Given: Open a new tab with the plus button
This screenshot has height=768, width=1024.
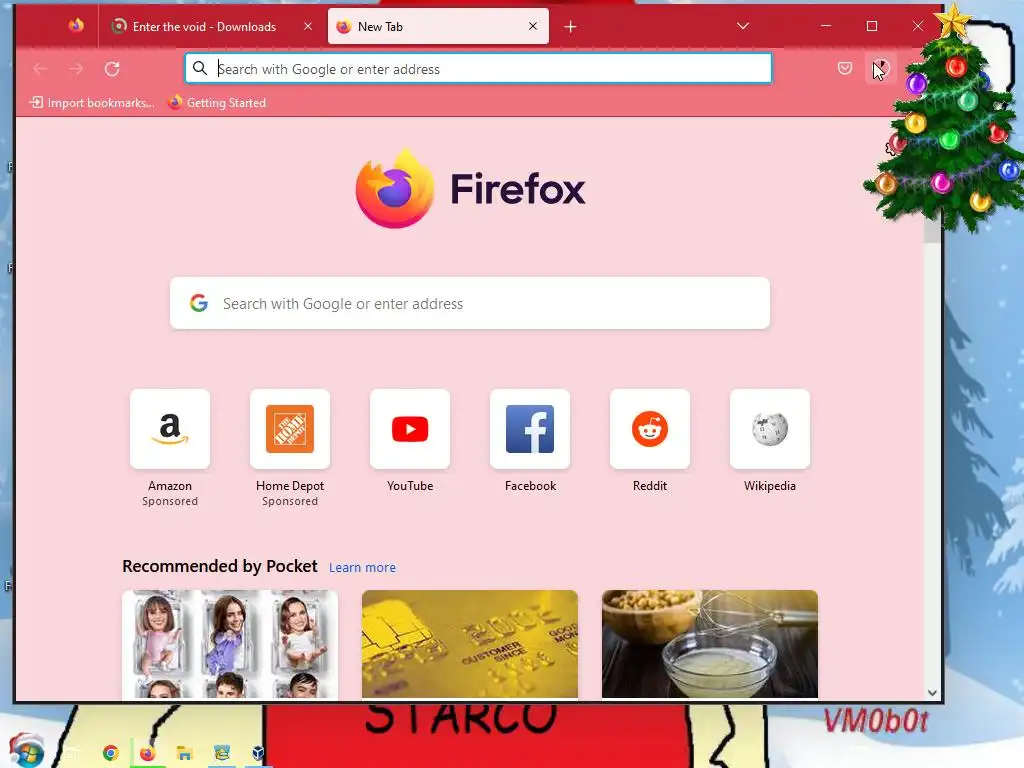Looking at the screenshot, I should pyautogui.click(x=570, y=27).
